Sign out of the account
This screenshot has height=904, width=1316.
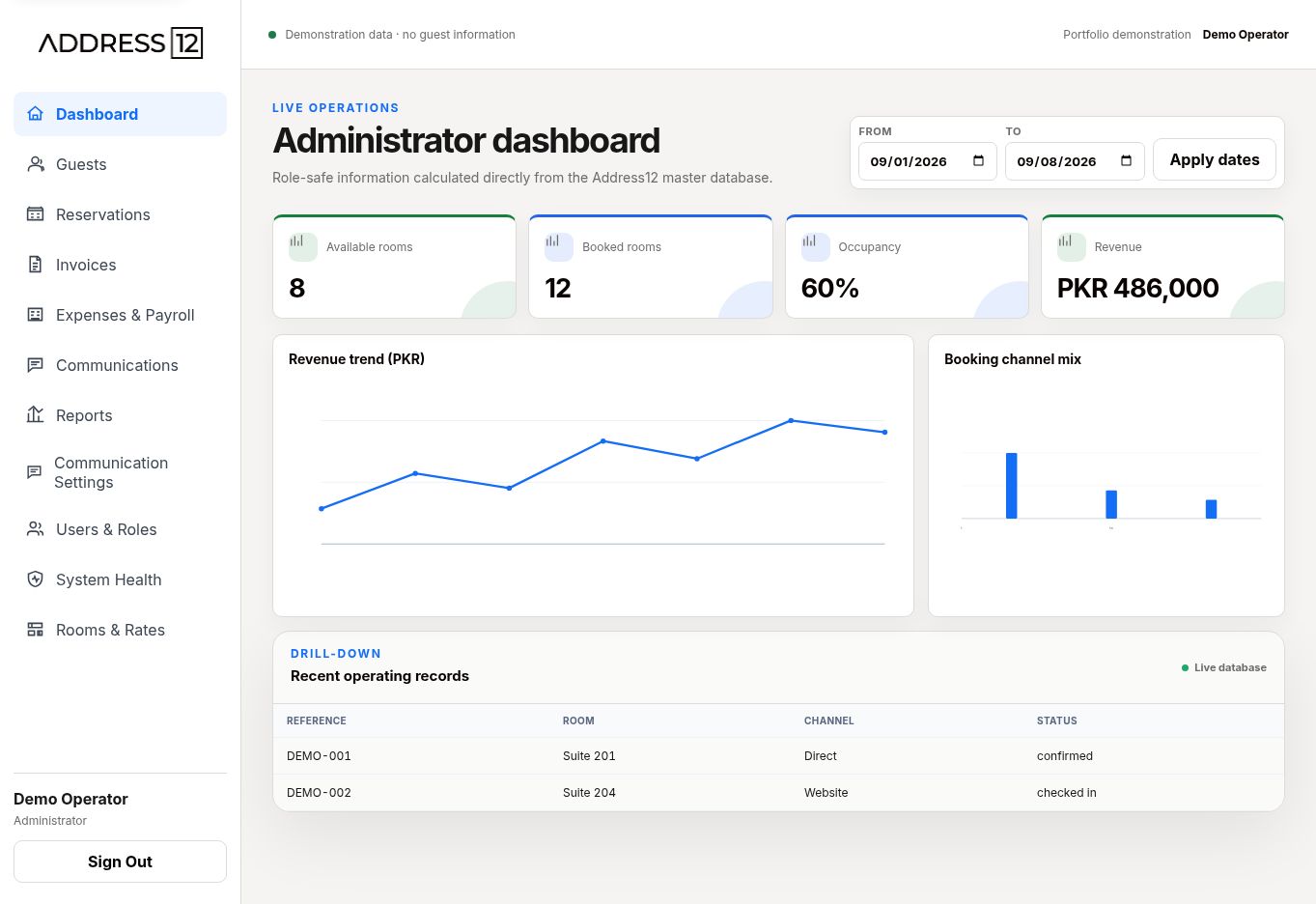coord(120,862)
